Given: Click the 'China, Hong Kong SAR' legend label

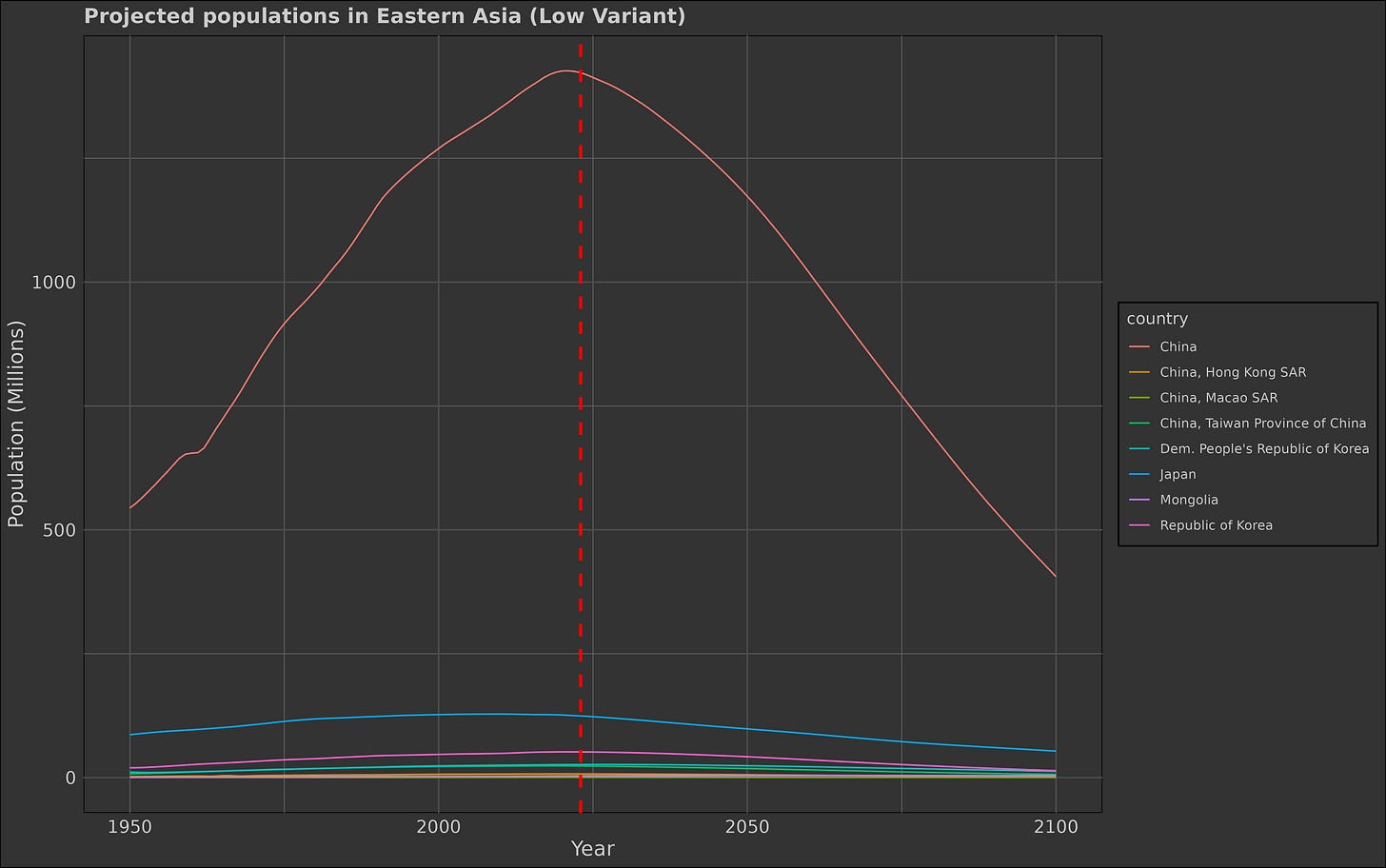Looking at the screenshot, I should tap(1233, 373).
